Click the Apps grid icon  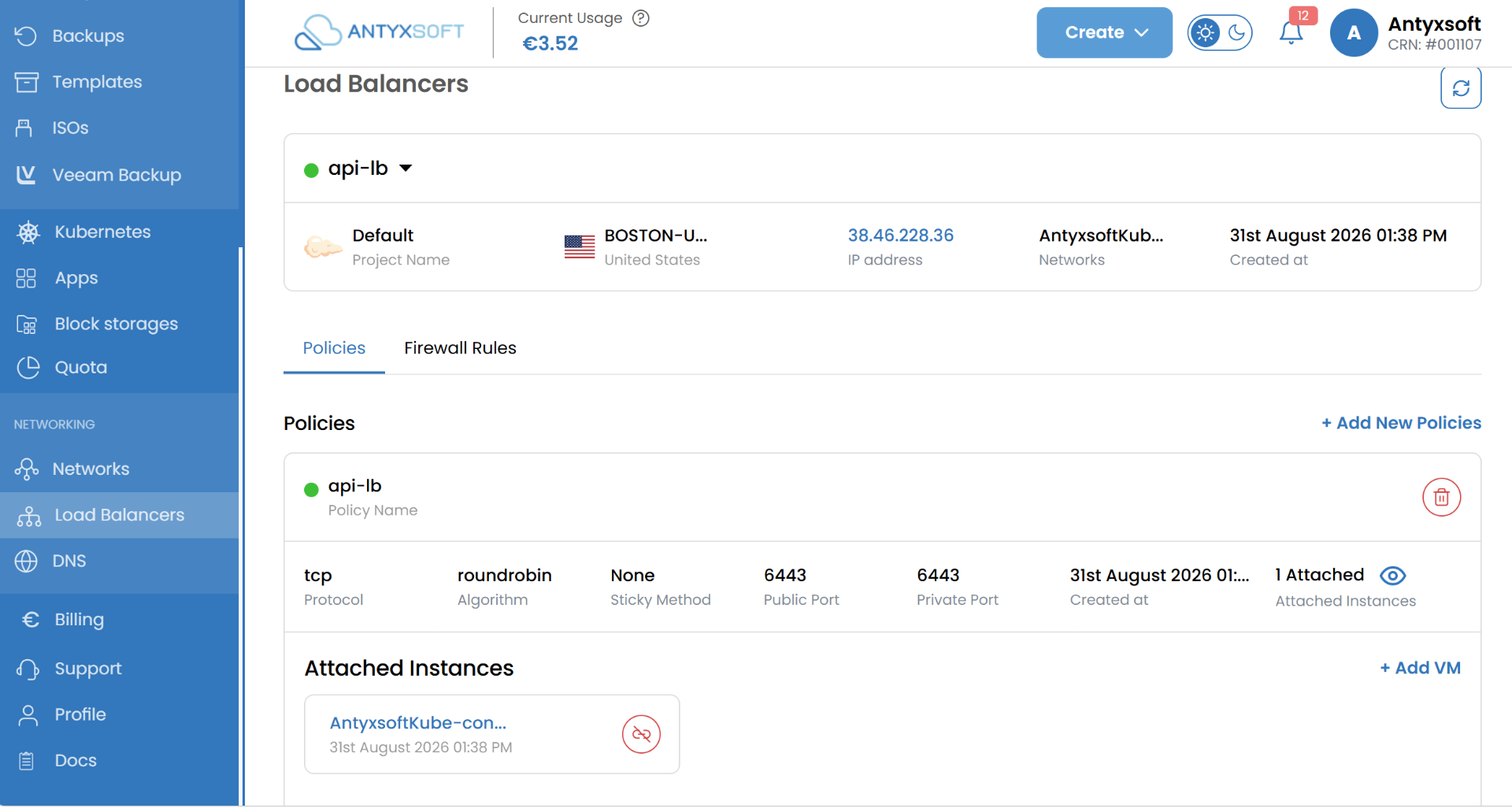pyautogui.click(x=26, y=278)
